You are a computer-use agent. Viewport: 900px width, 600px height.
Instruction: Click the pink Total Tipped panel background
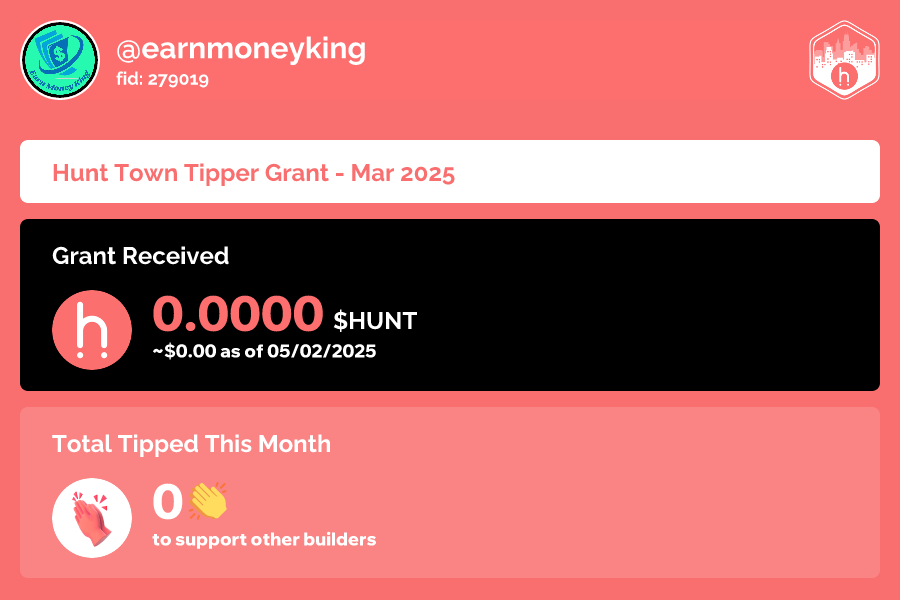[631, 493]
